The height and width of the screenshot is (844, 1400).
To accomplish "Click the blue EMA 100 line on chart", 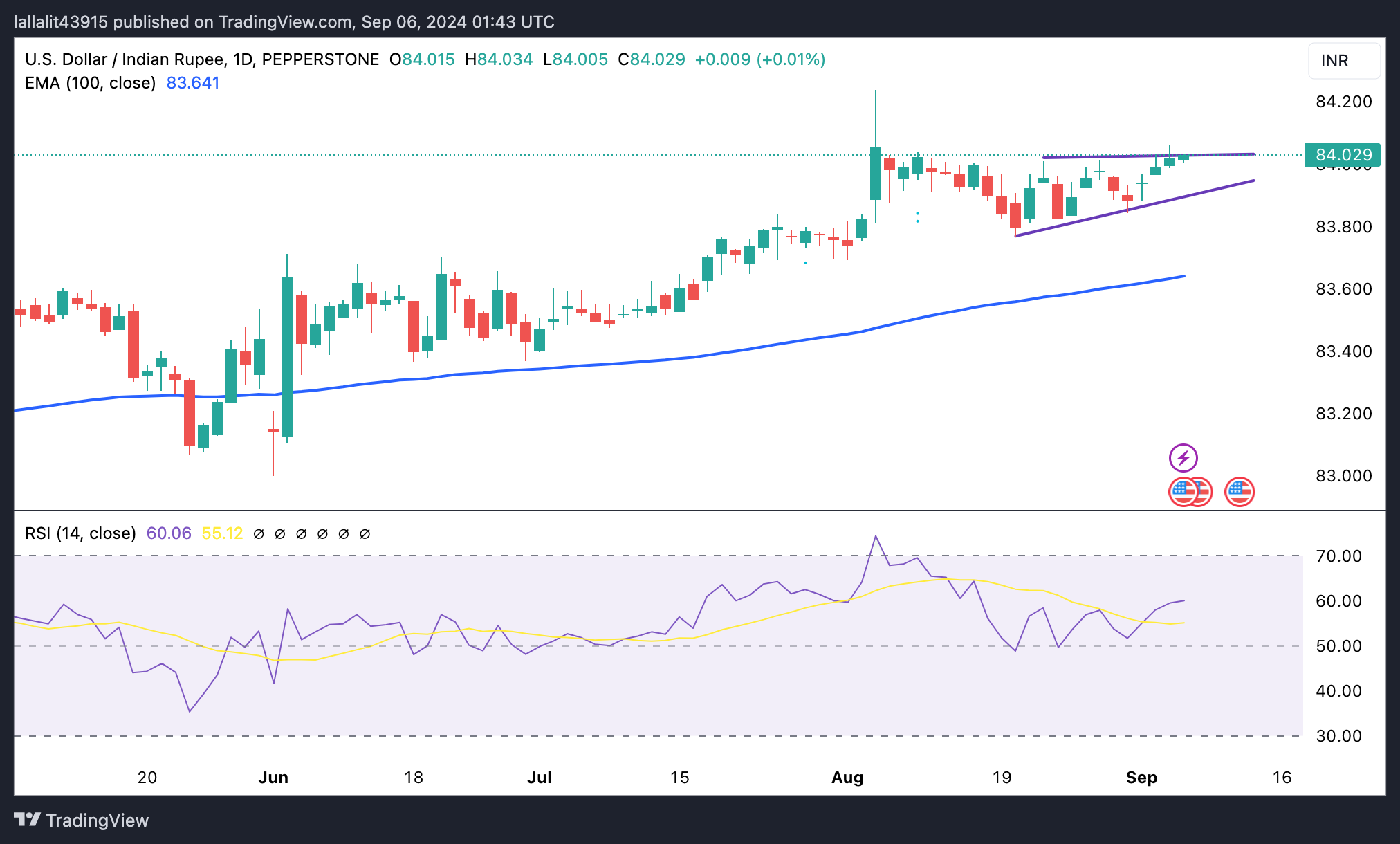I will [692, 357].
